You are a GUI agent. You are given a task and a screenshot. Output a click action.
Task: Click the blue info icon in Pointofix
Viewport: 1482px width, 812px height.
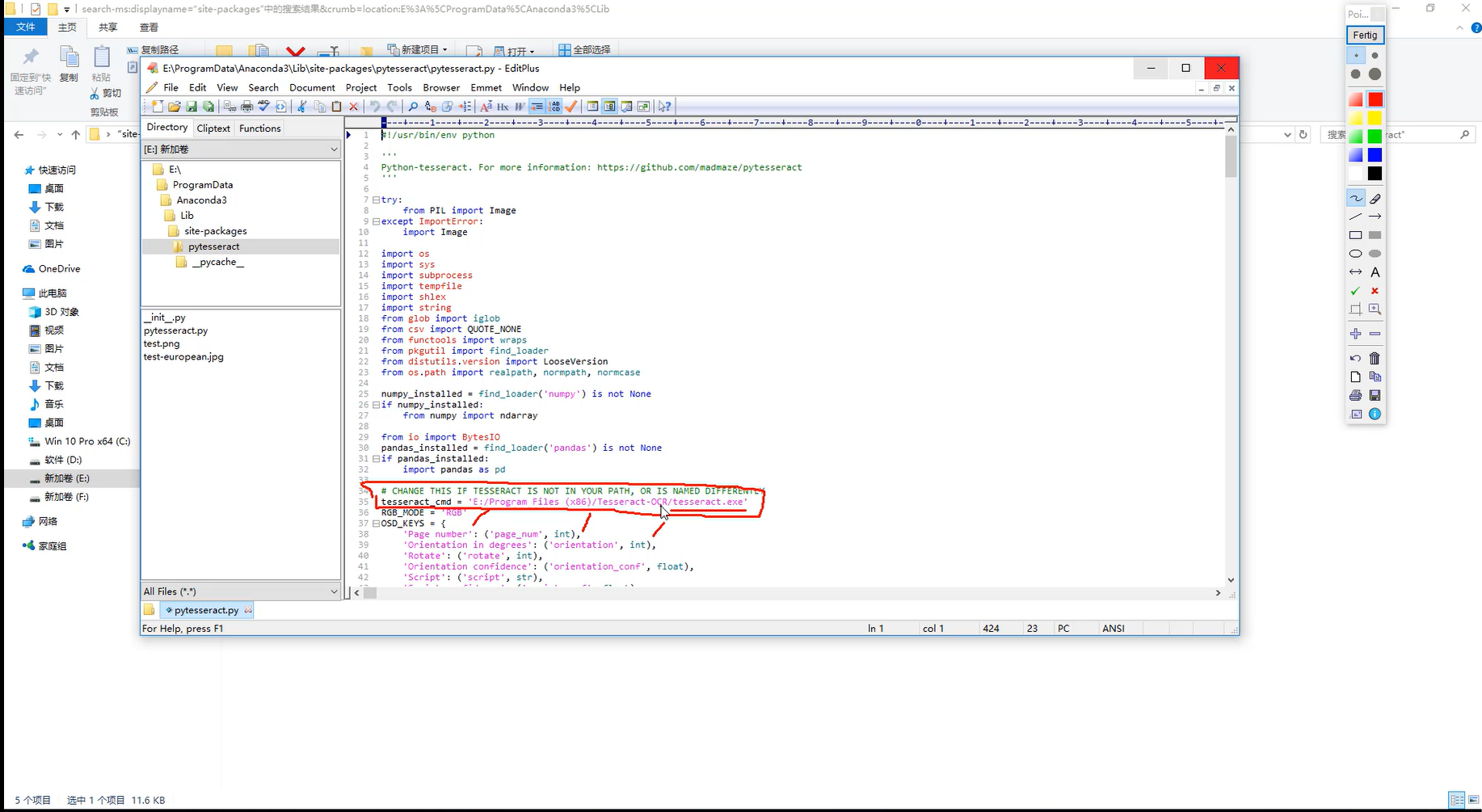point(1375,414)
